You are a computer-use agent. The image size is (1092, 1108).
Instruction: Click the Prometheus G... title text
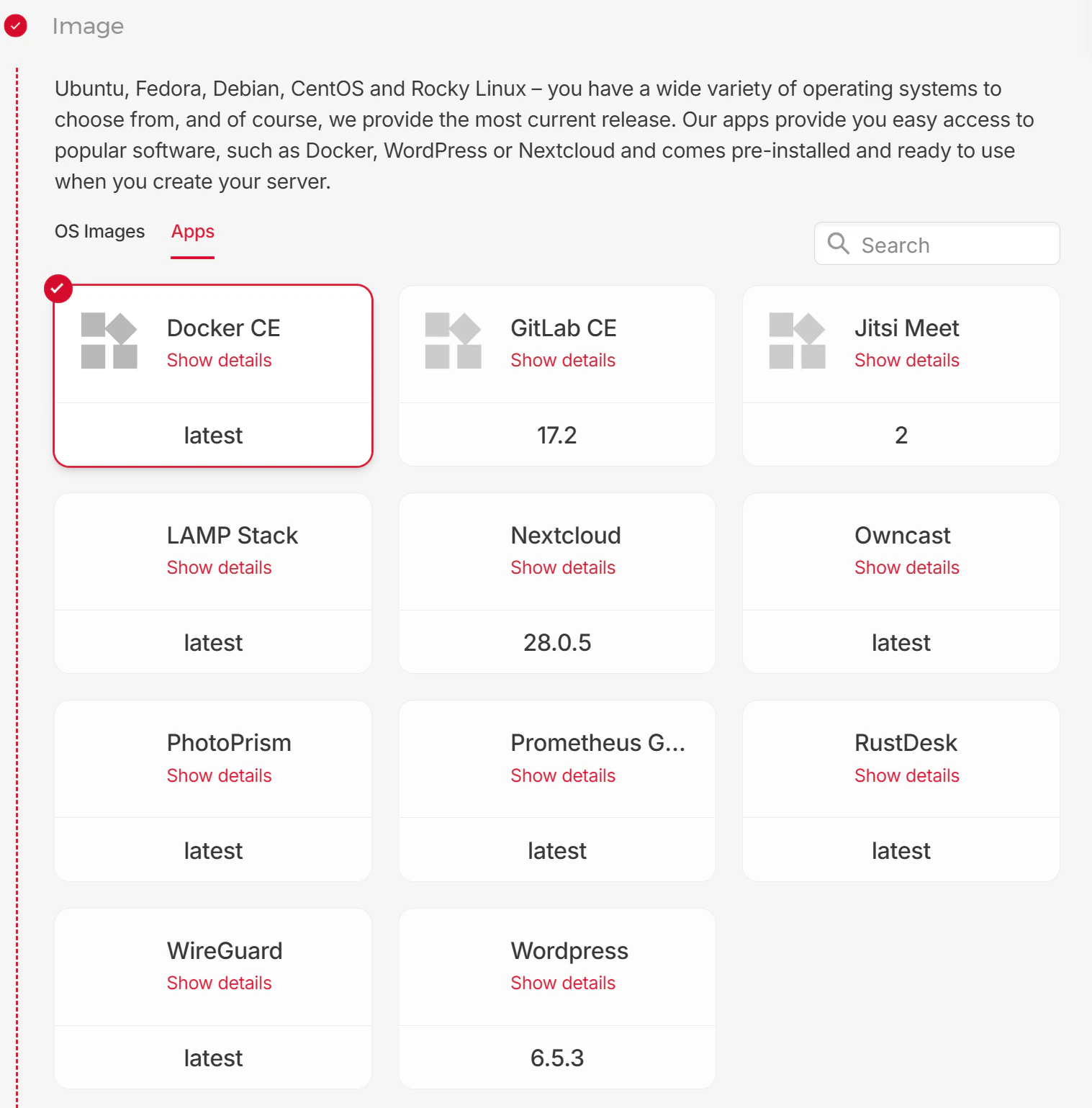pos(597,742)
